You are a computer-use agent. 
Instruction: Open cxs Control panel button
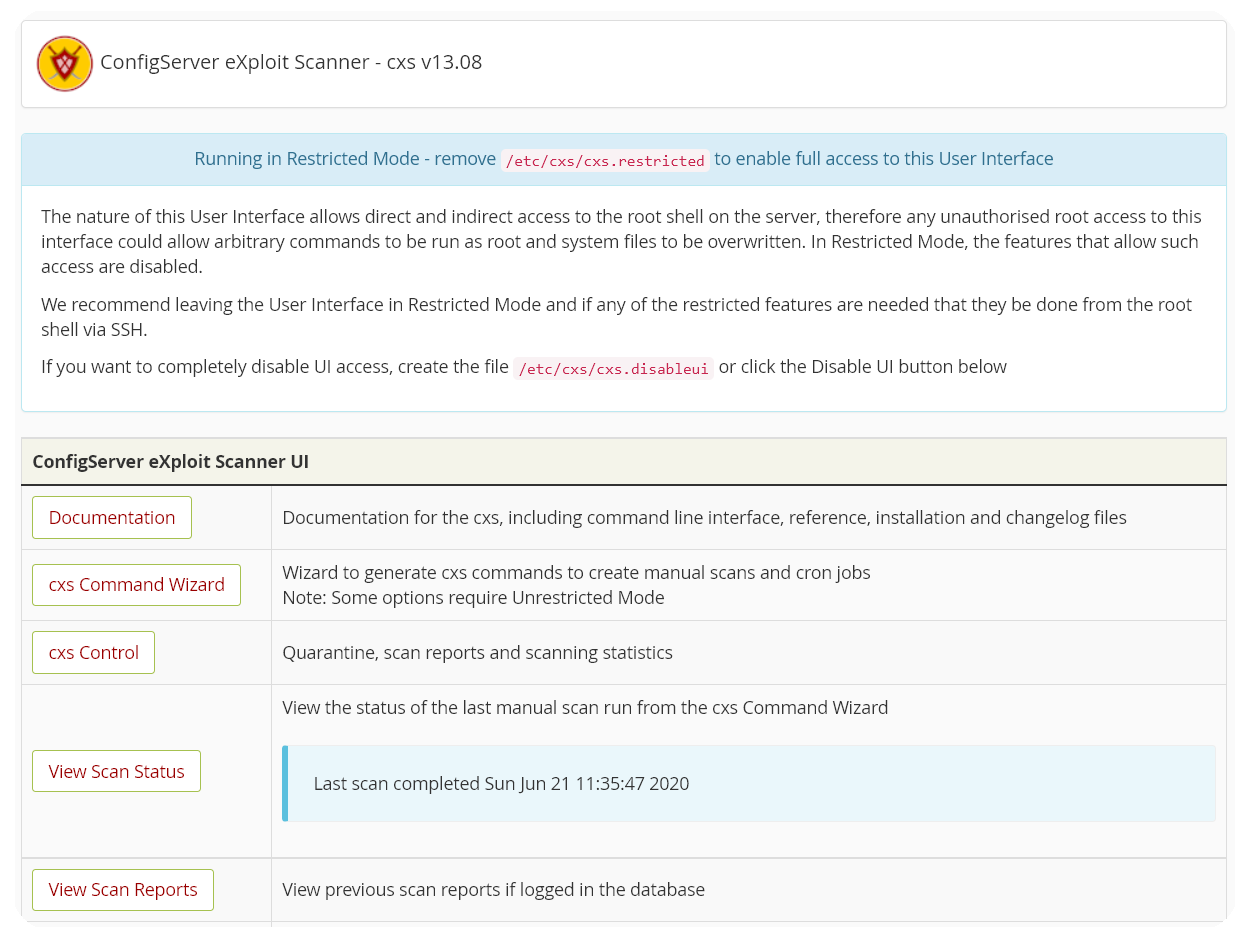click(93, 652)
